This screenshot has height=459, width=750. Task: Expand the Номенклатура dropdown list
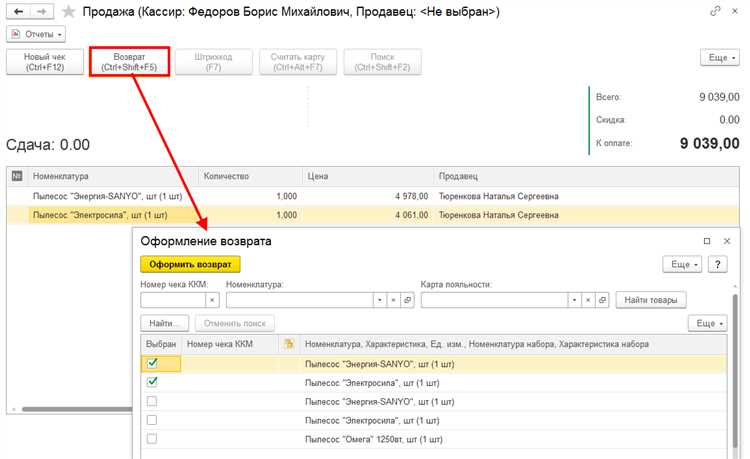tap(378, 300)
